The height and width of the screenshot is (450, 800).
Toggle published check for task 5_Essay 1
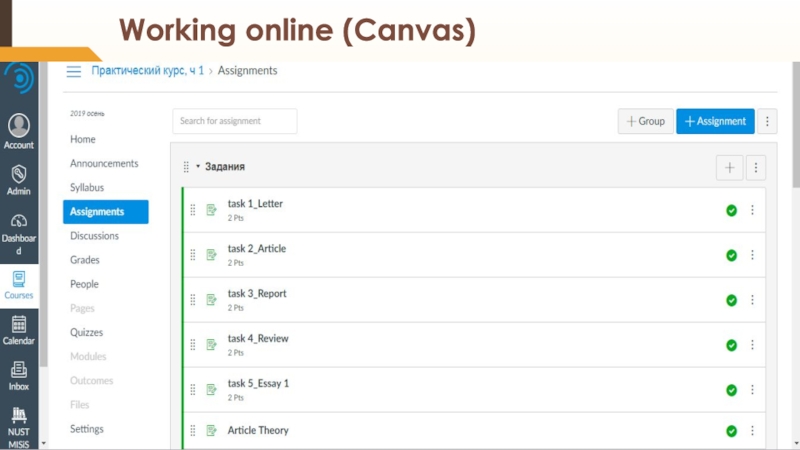pyautogui.click(x=731, y=390)
